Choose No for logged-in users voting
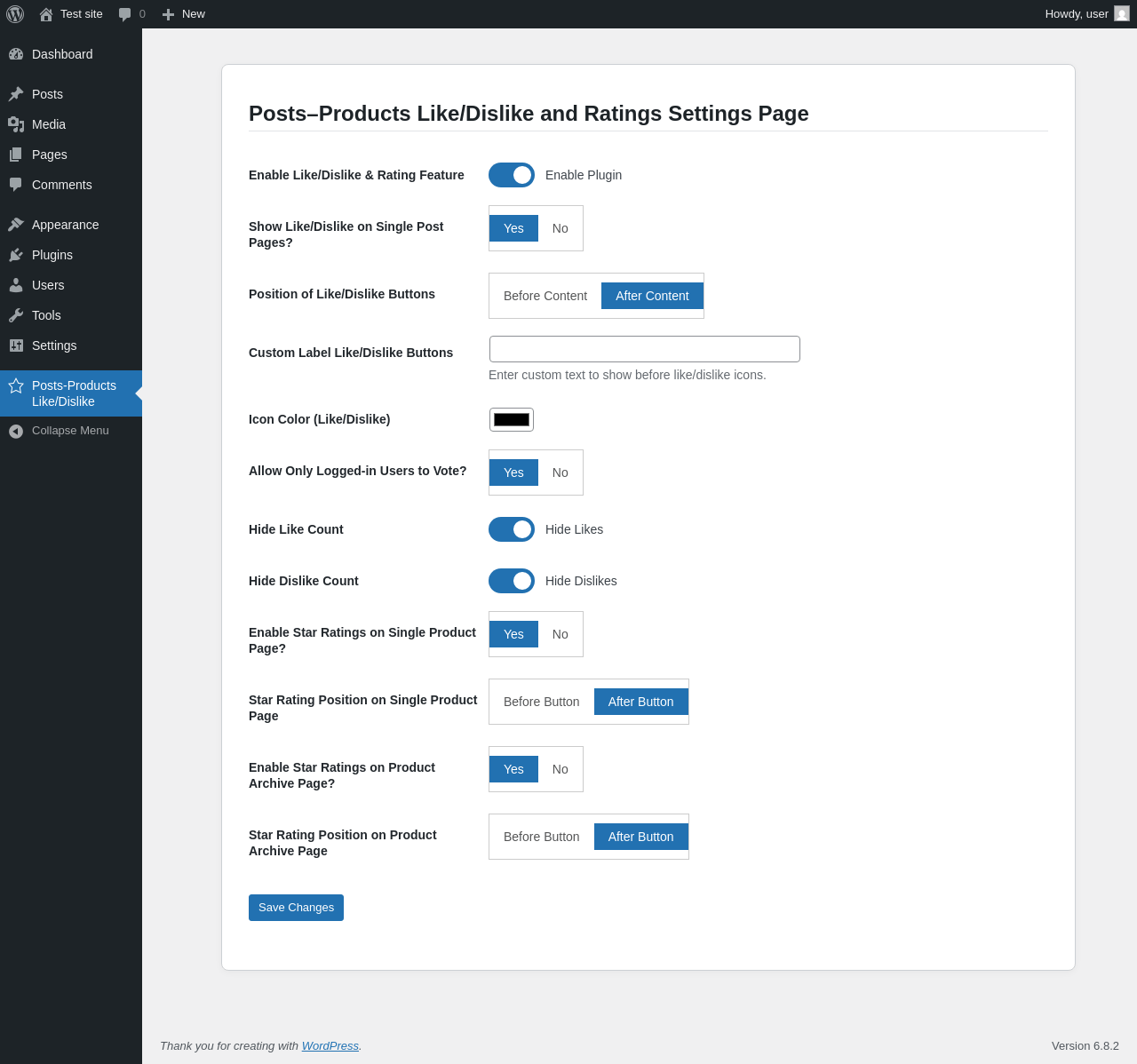The width and height of the screenshot is (1137, 1064). tap(561, 472)
